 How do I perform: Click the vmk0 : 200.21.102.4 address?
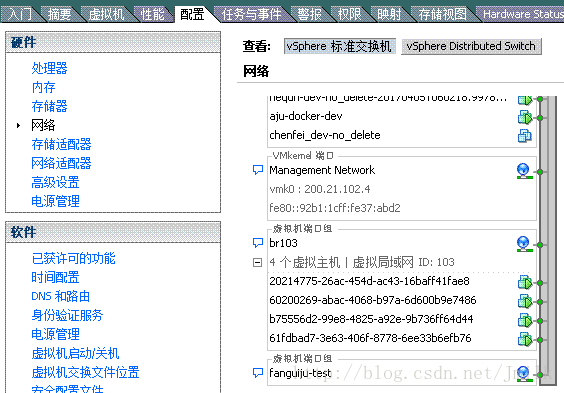tap(320, 189)
